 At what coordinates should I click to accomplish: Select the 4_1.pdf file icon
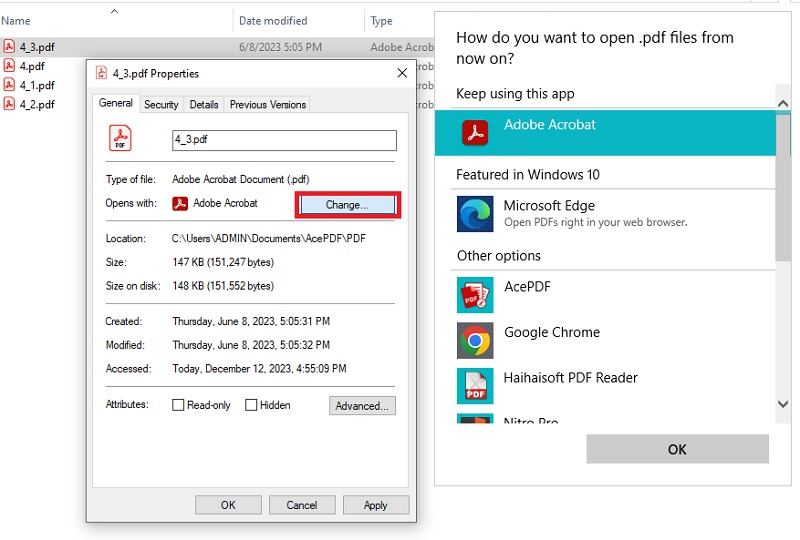pos(9,85)
